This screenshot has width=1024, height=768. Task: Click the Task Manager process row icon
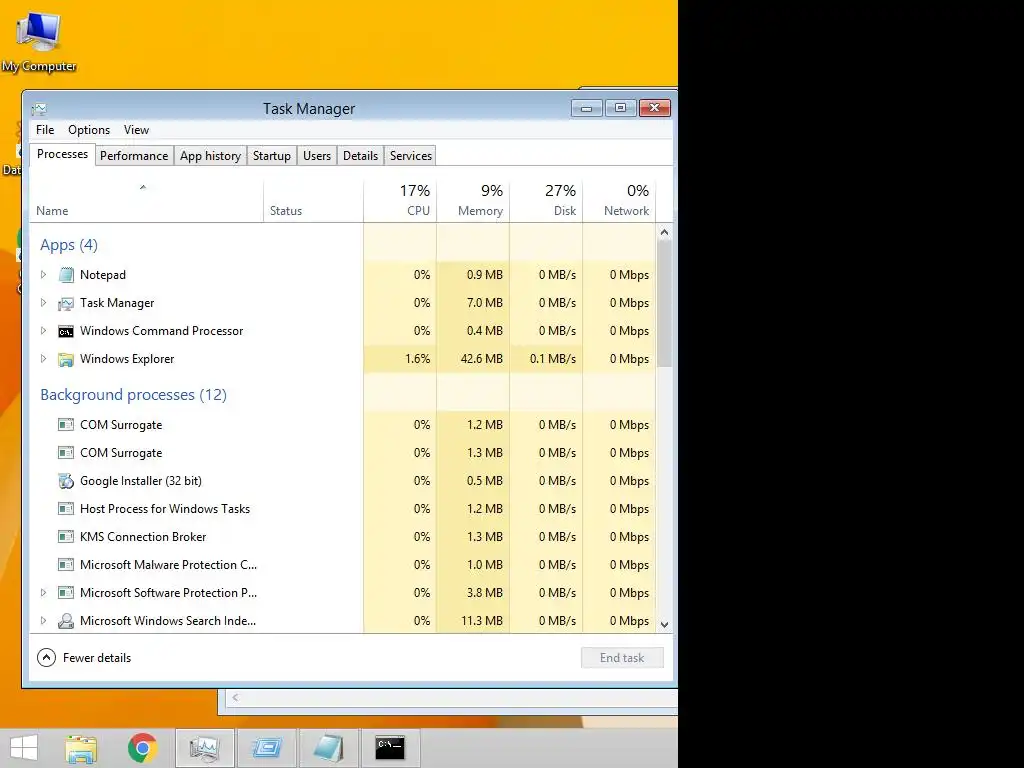[66, 303]
